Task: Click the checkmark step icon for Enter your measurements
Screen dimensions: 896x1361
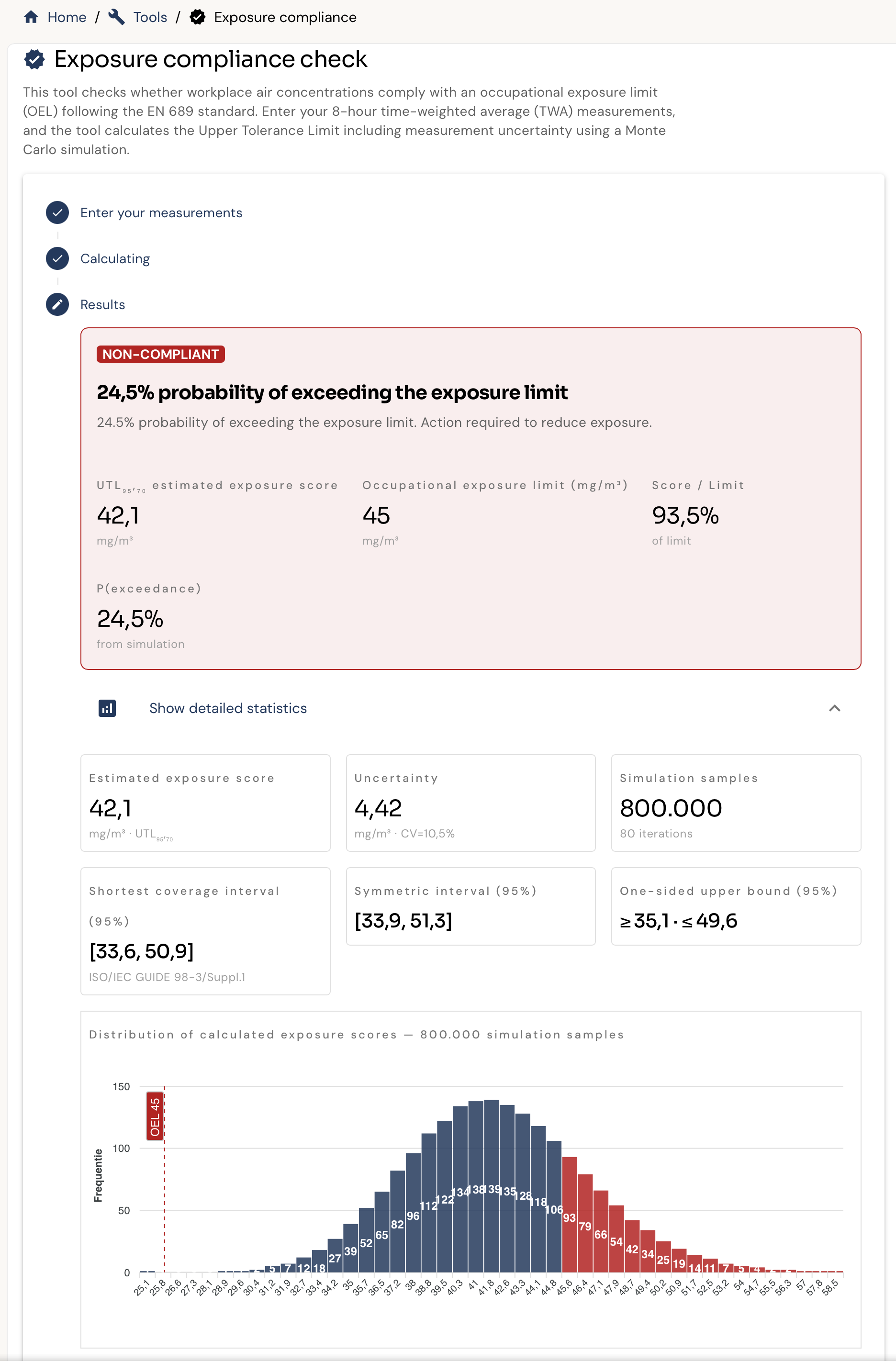Action: tap(57, 213)
